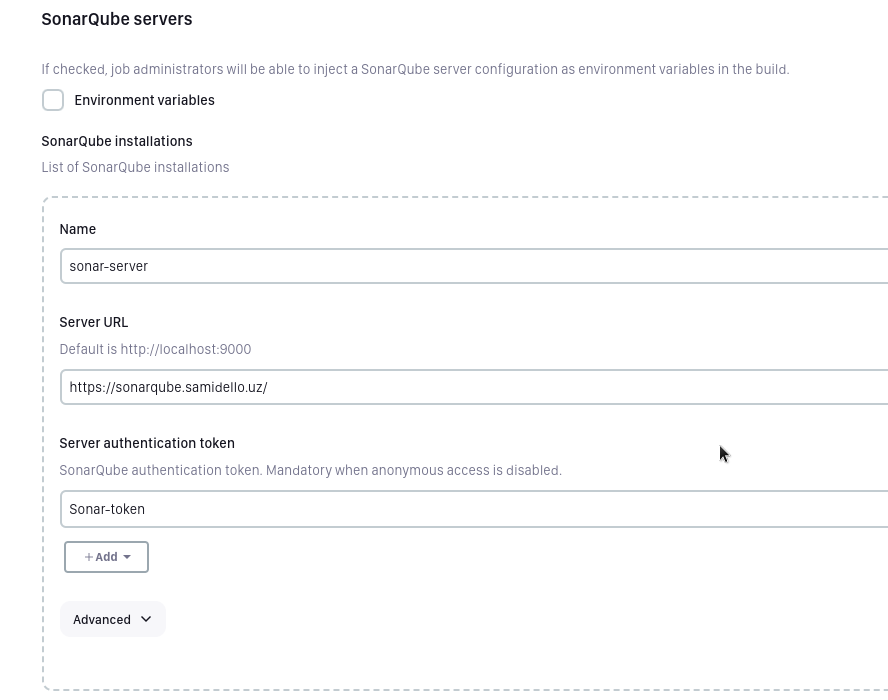Open the Sonar-token authentication token dropdown
The image size is (888, 700).
click(470, 509)
